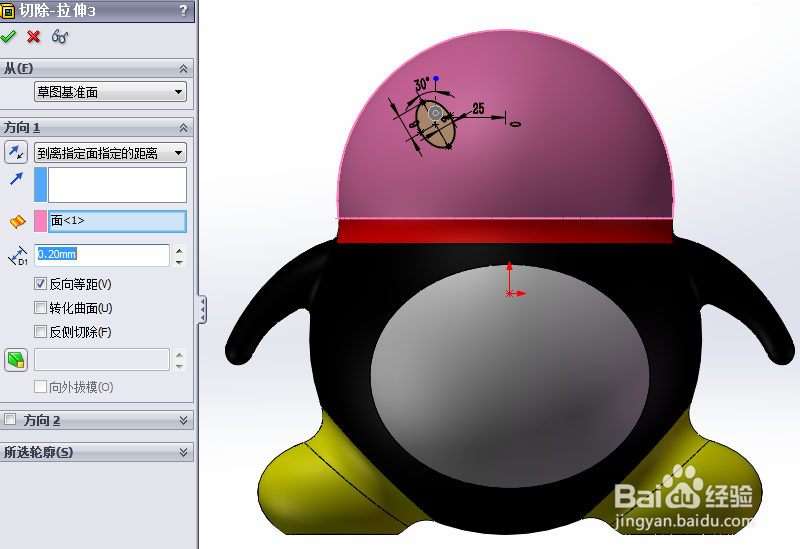Click the face/surface selection icon
800x549 pixels.
(x=17, y=221)
